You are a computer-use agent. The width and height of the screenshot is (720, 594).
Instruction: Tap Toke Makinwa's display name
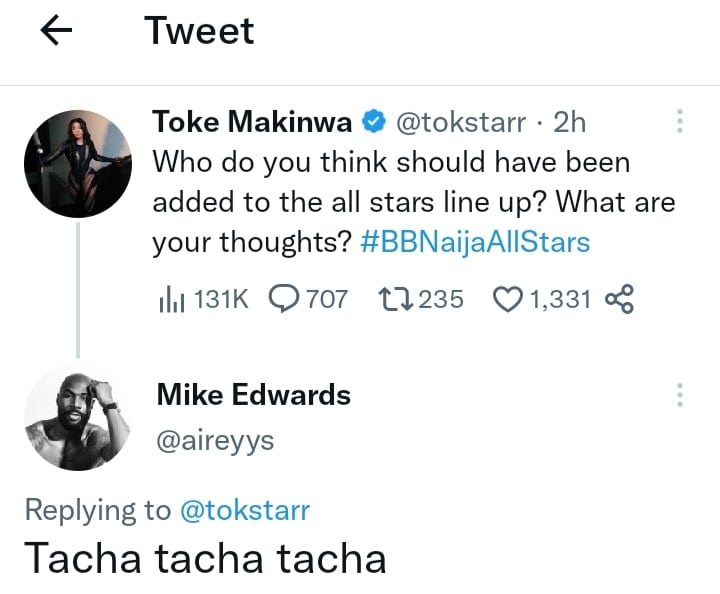(251, 122)
